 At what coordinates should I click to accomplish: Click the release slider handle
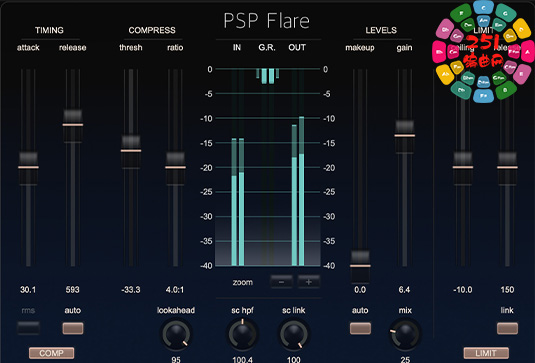(73, 125)
